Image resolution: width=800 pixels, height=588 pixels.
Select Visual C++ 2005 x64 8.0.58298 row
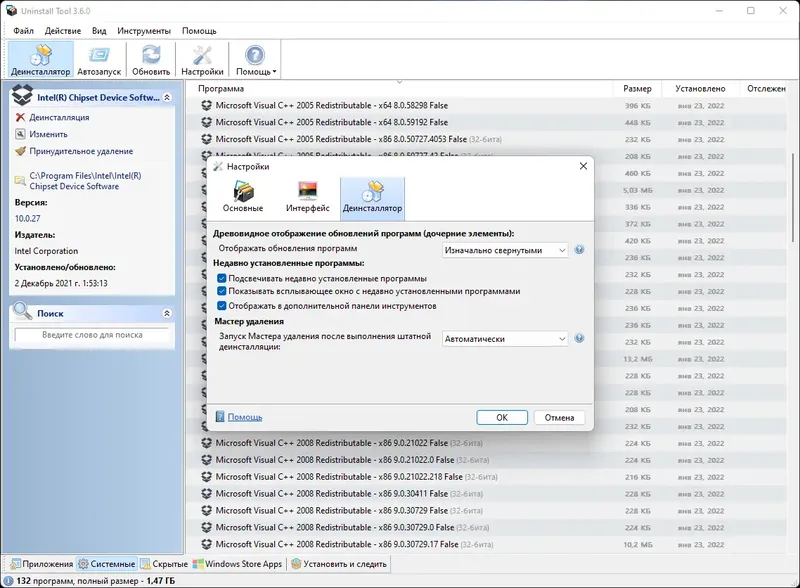click(x=485, y=106)
